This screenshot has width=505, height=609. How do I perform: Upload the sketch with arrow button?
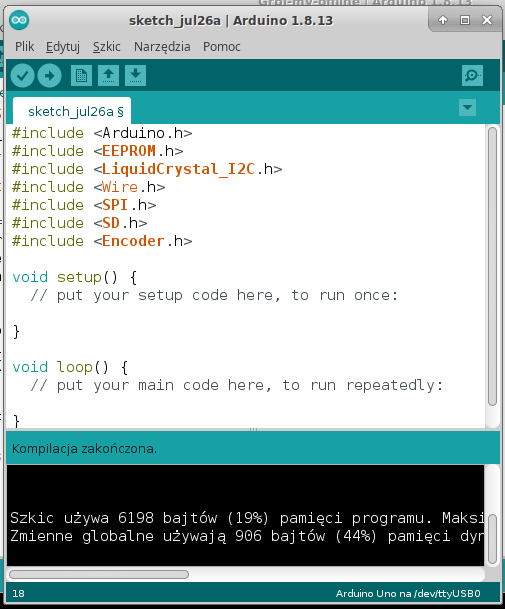(x=49, y=75)
